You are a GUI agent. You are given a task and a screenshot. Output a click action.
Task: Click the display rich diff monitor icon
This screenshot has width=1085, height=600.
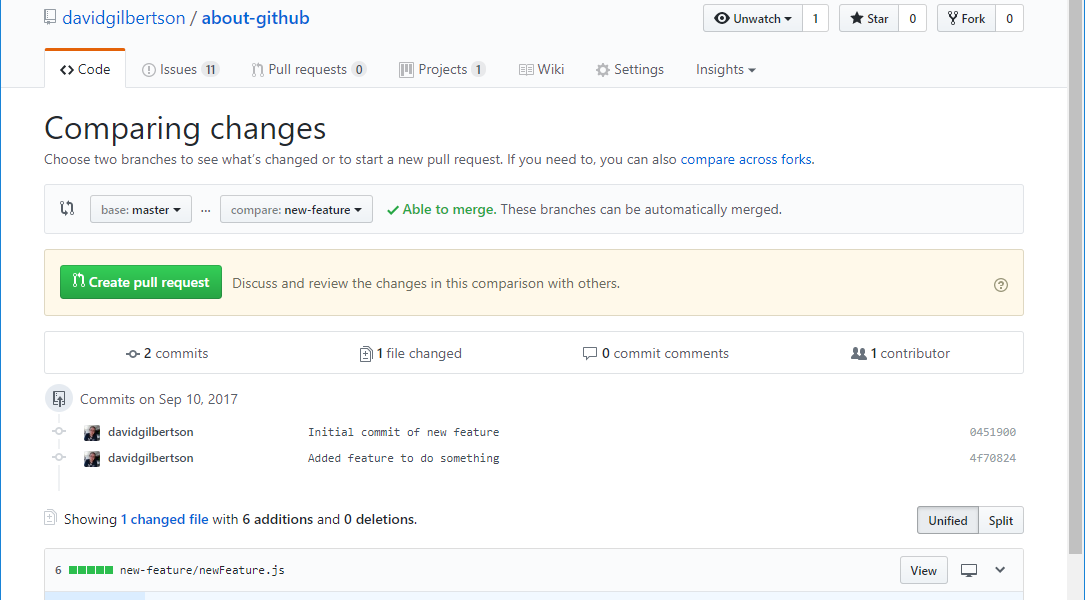(x=969, y=570)
